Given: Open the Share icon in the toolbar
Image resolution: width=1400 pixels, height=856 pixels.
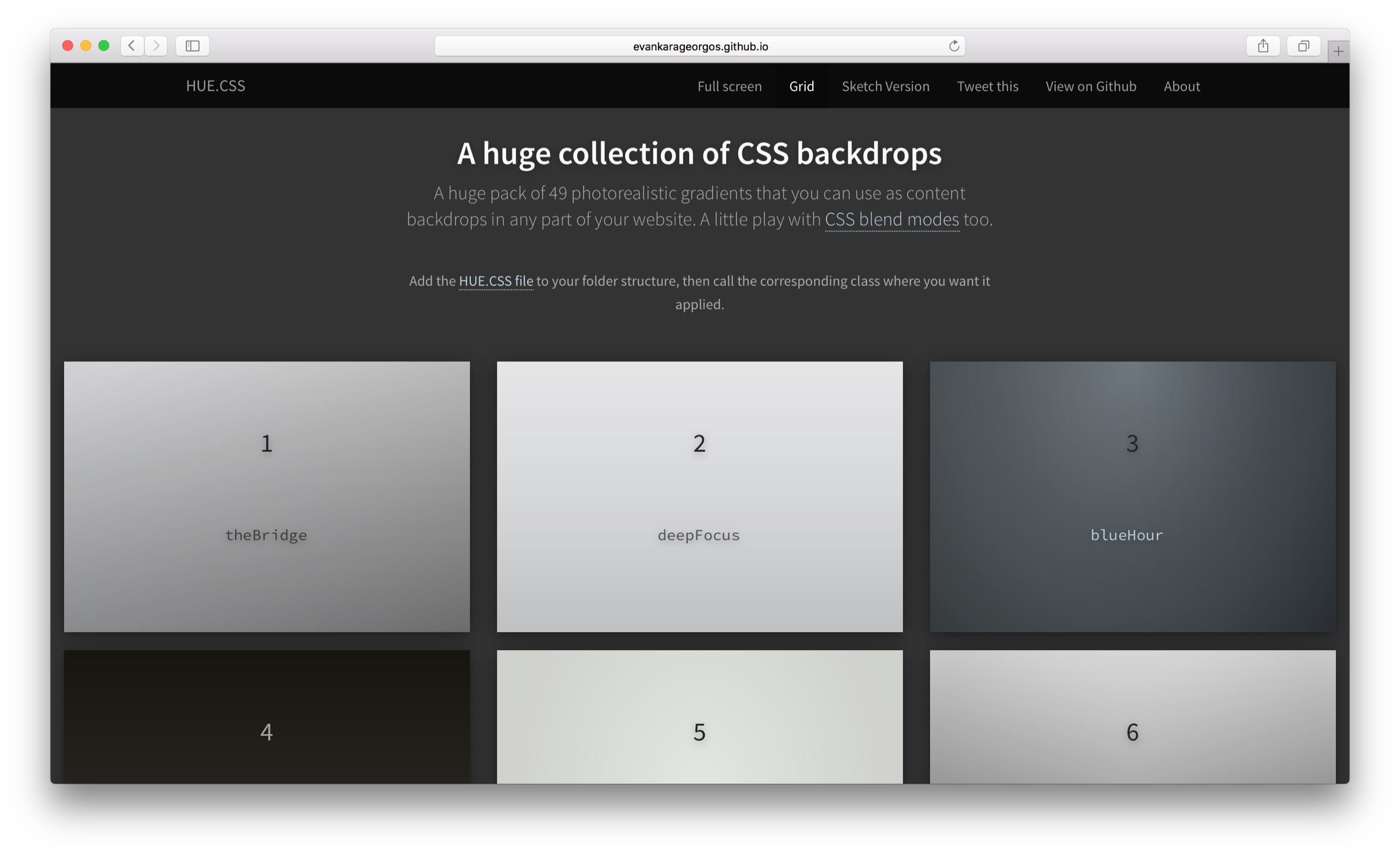Looking at the screenshot, I should pyautogui.click(x=1263, y=45).
